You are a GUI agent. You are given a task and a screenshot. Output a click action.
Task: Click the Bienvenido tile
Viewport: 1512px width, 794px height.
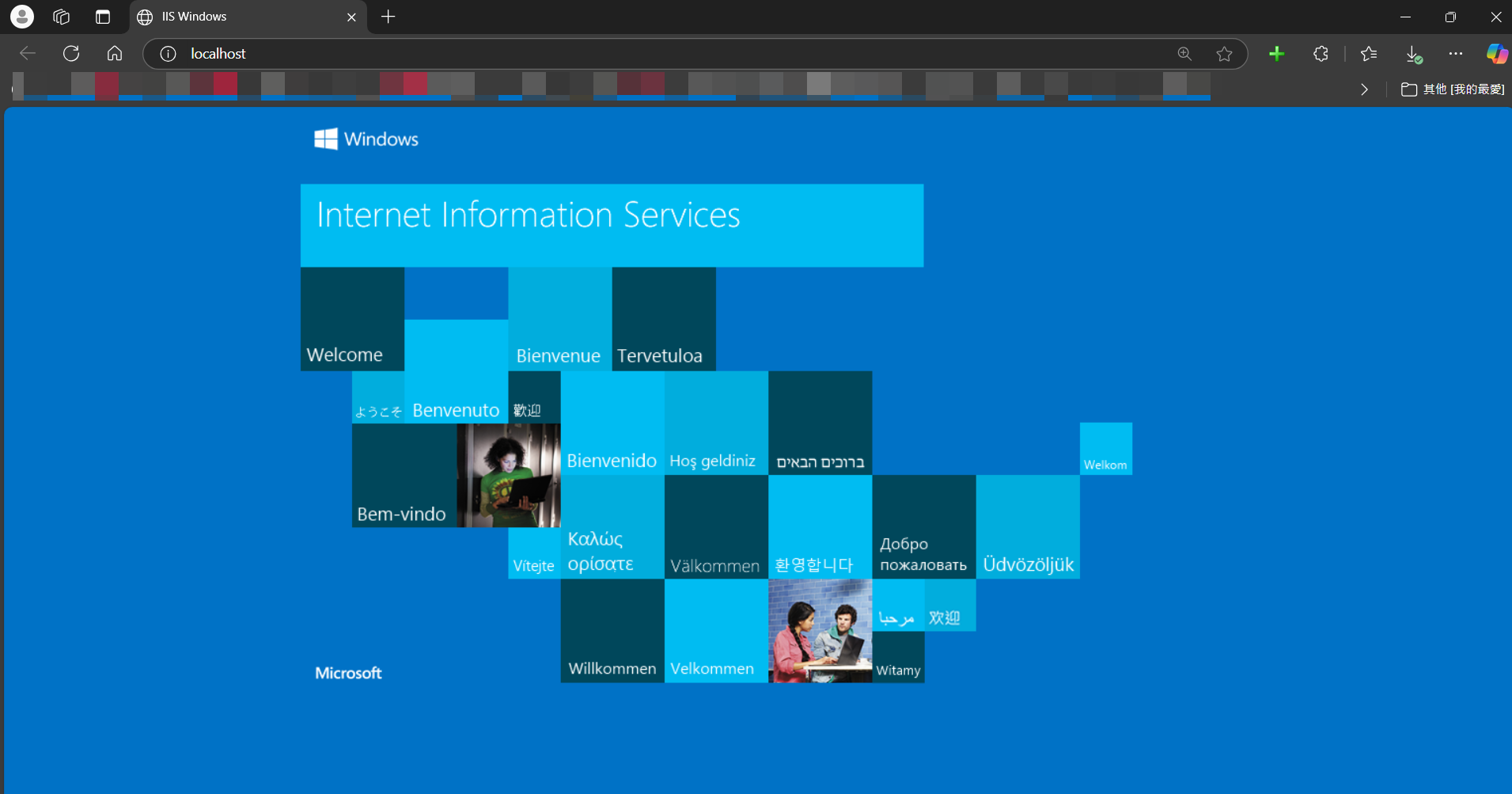coord(612,423)
